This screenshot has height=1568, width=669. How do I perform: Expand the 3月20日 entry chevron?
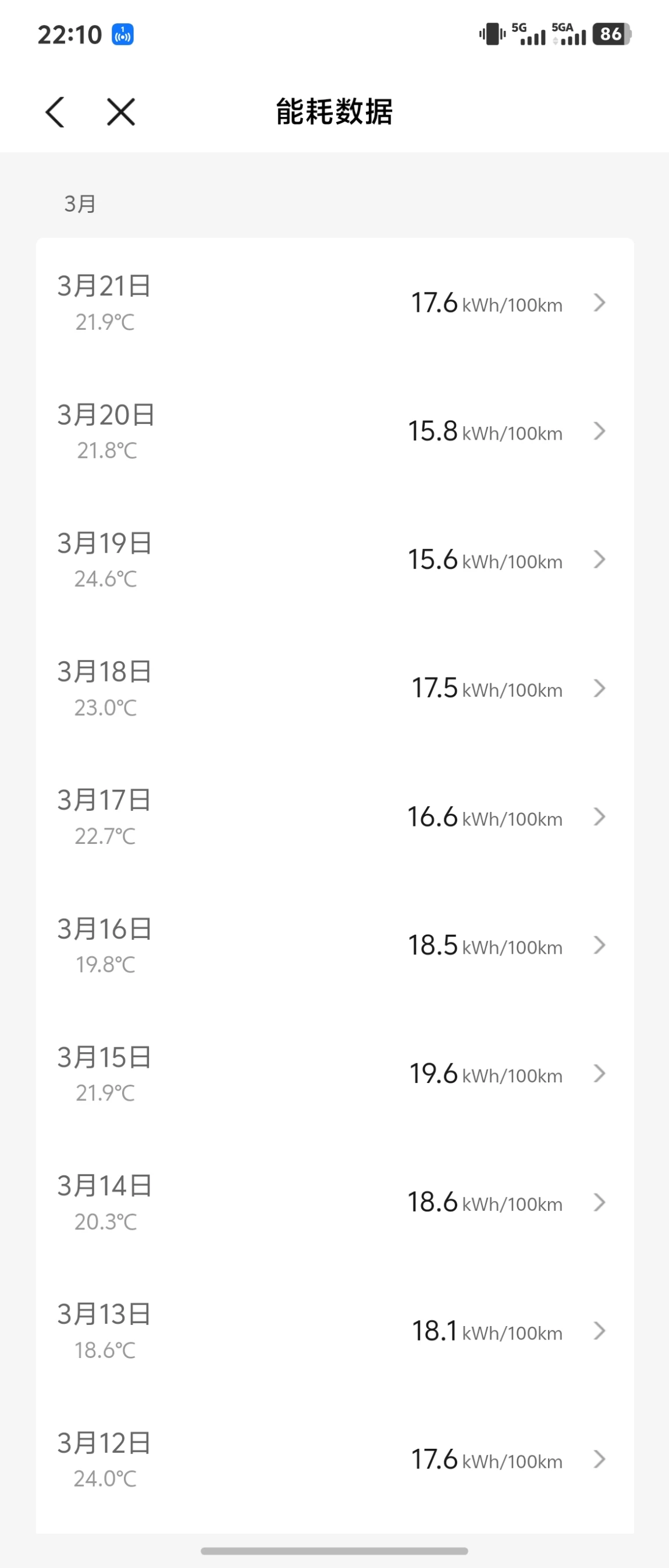point(599,431)
